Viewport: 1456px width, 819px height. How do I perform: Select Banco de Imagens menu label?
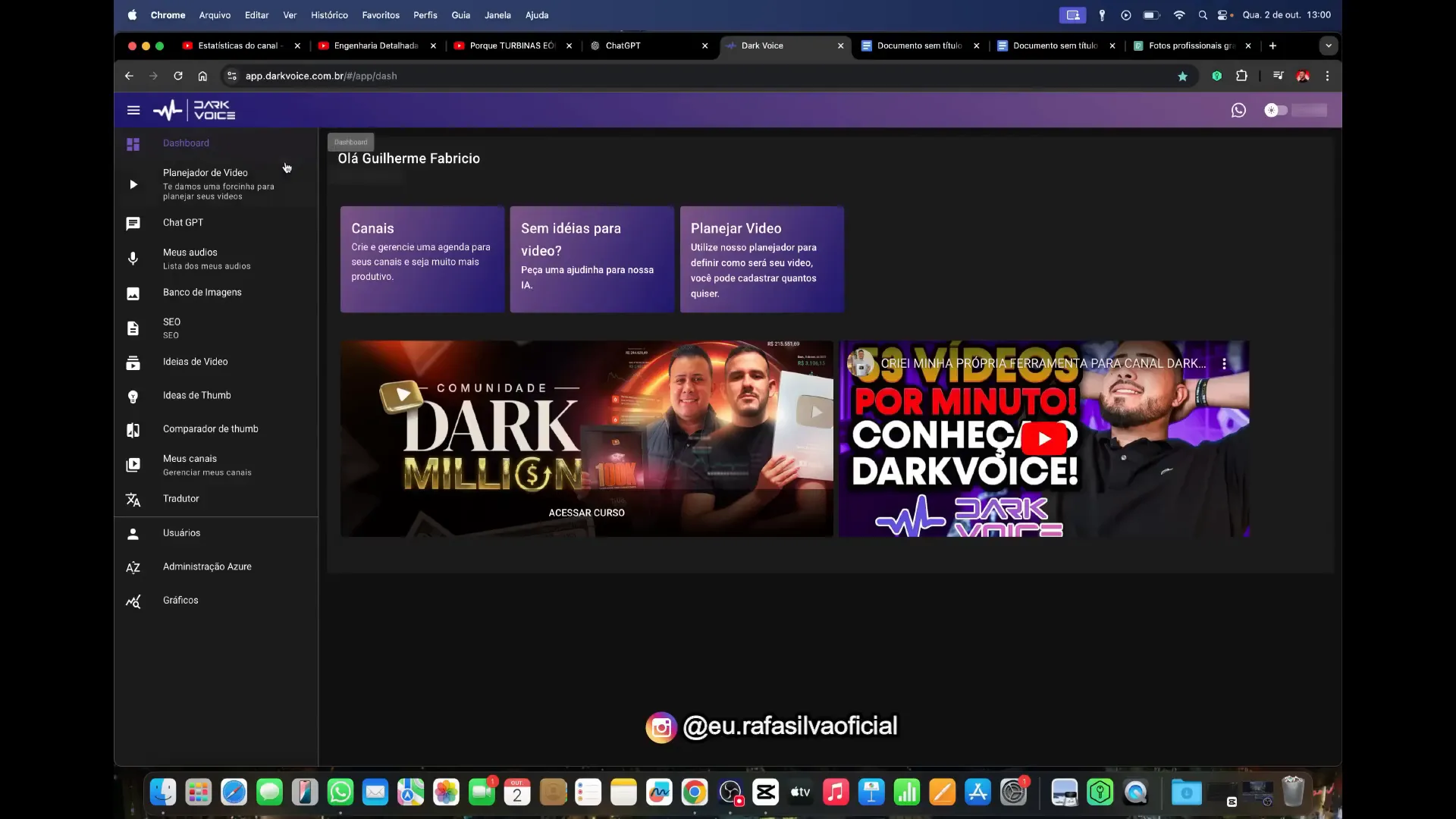202,292
